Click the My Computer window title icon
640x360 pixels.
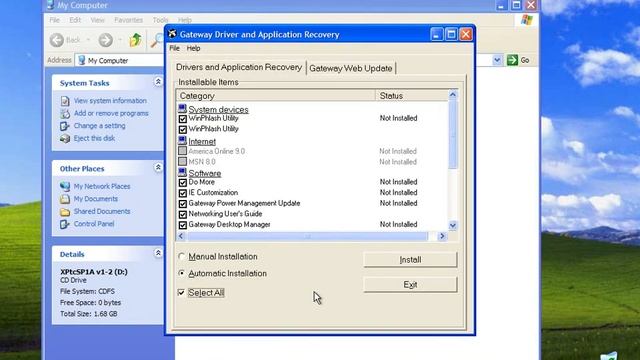click(x=51, y=5)
